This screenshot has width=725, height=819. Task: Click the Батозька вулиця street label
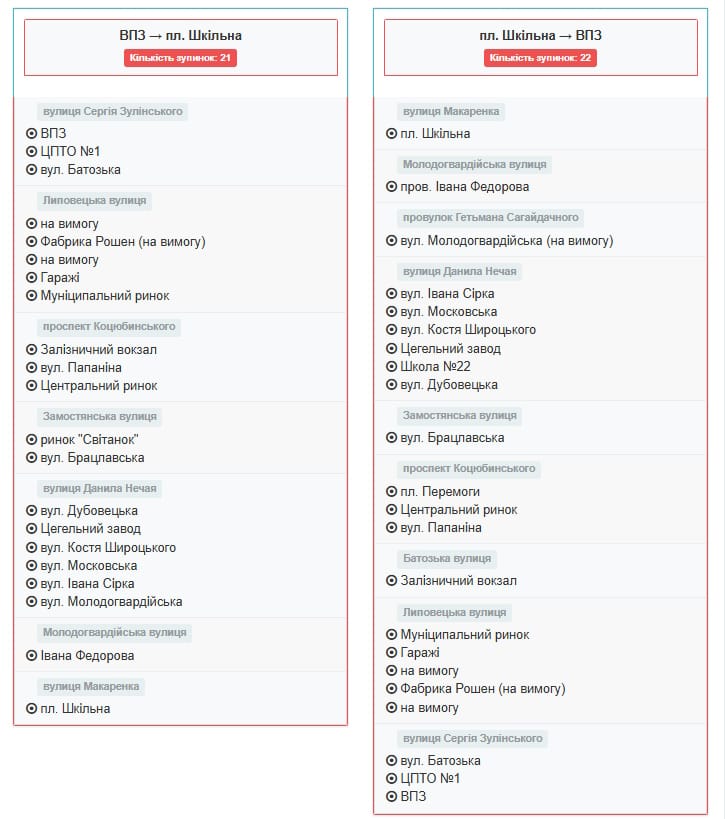pyautogui.click(x=447, y=559)
